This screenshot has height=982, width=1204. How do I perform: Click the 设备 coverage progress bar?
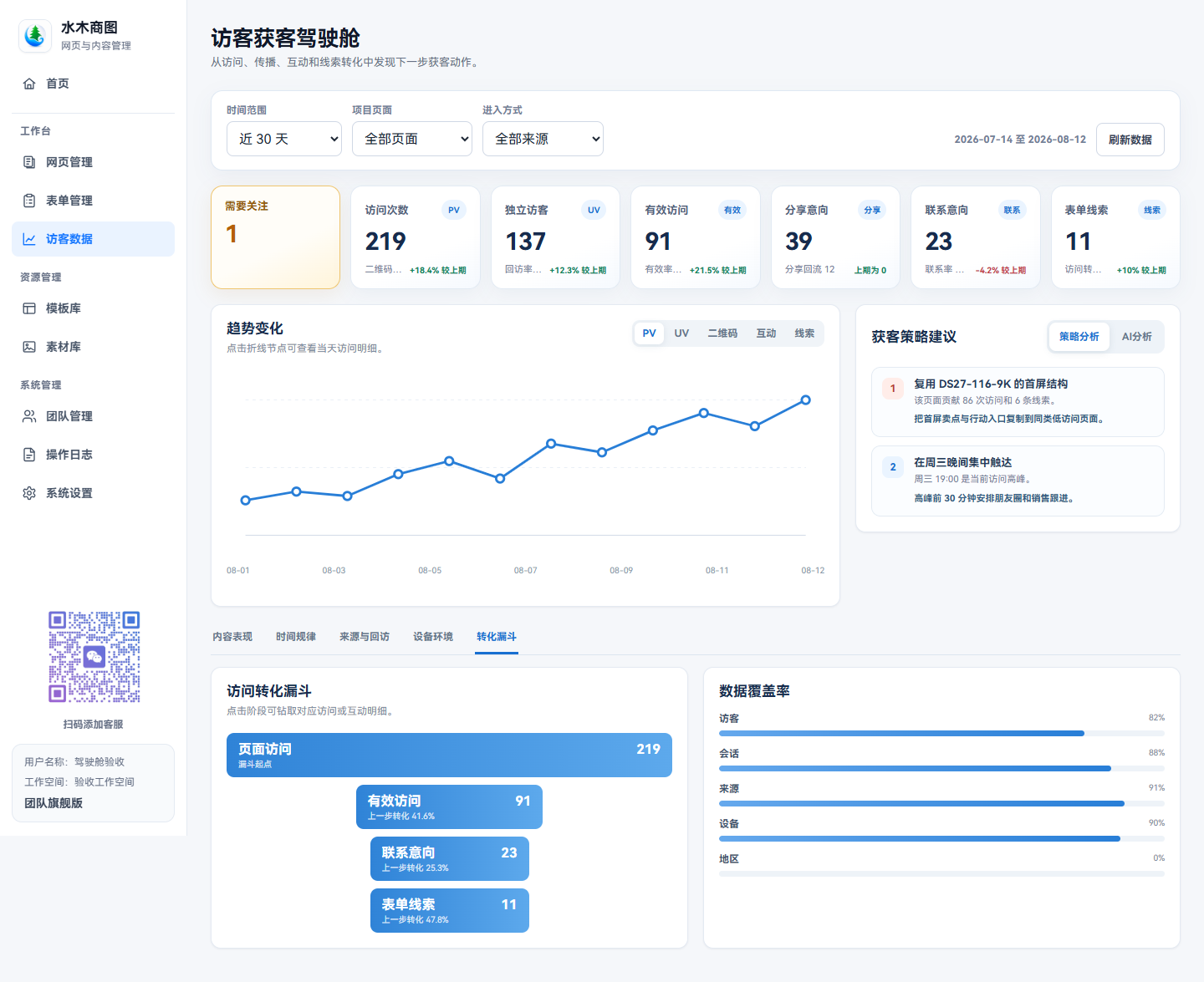[x=941, y=839]
